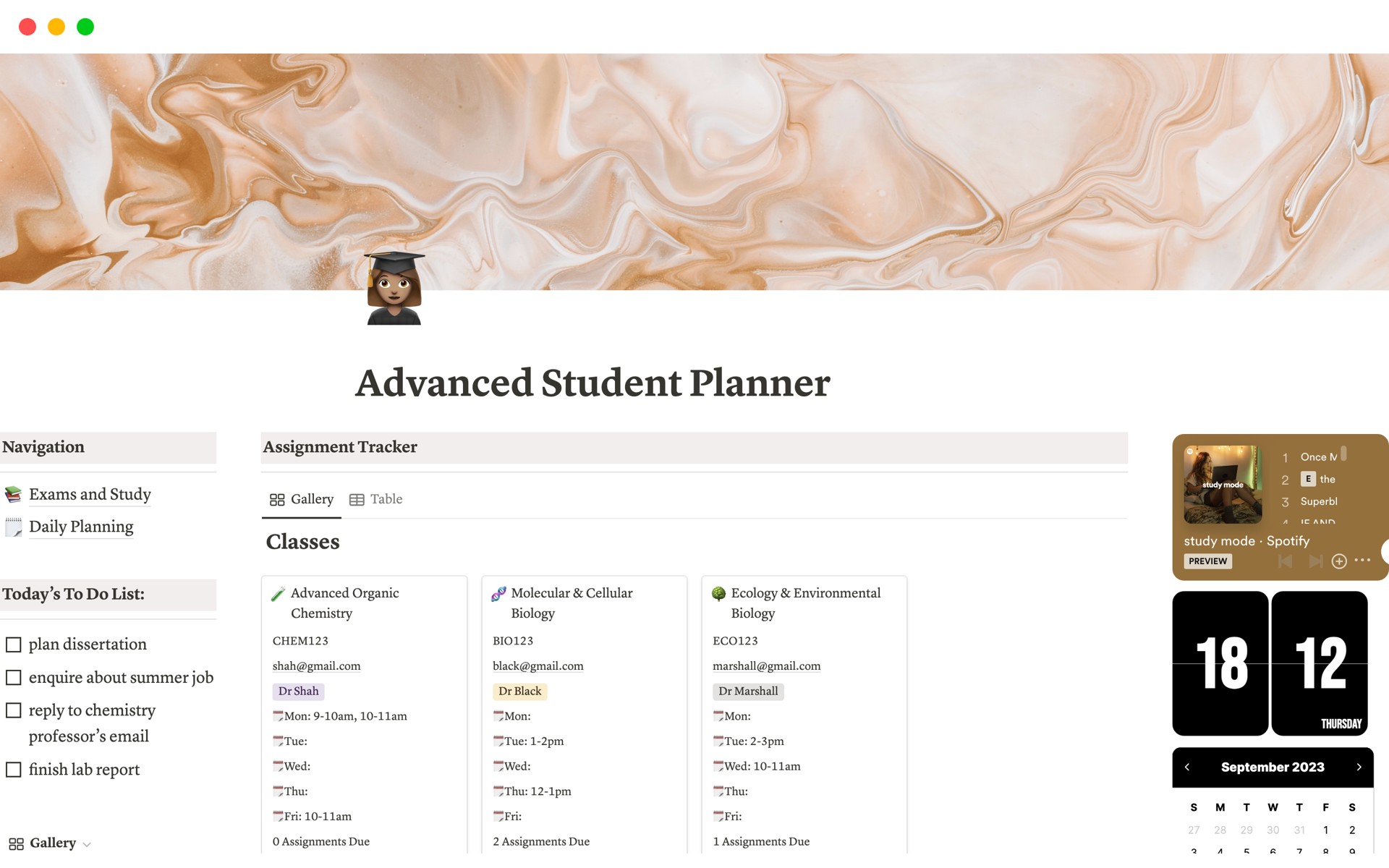This screenshot has width=1389, height=868.
Task: Click the calendar right arrow navigation
Action: tap(1360, 767)
